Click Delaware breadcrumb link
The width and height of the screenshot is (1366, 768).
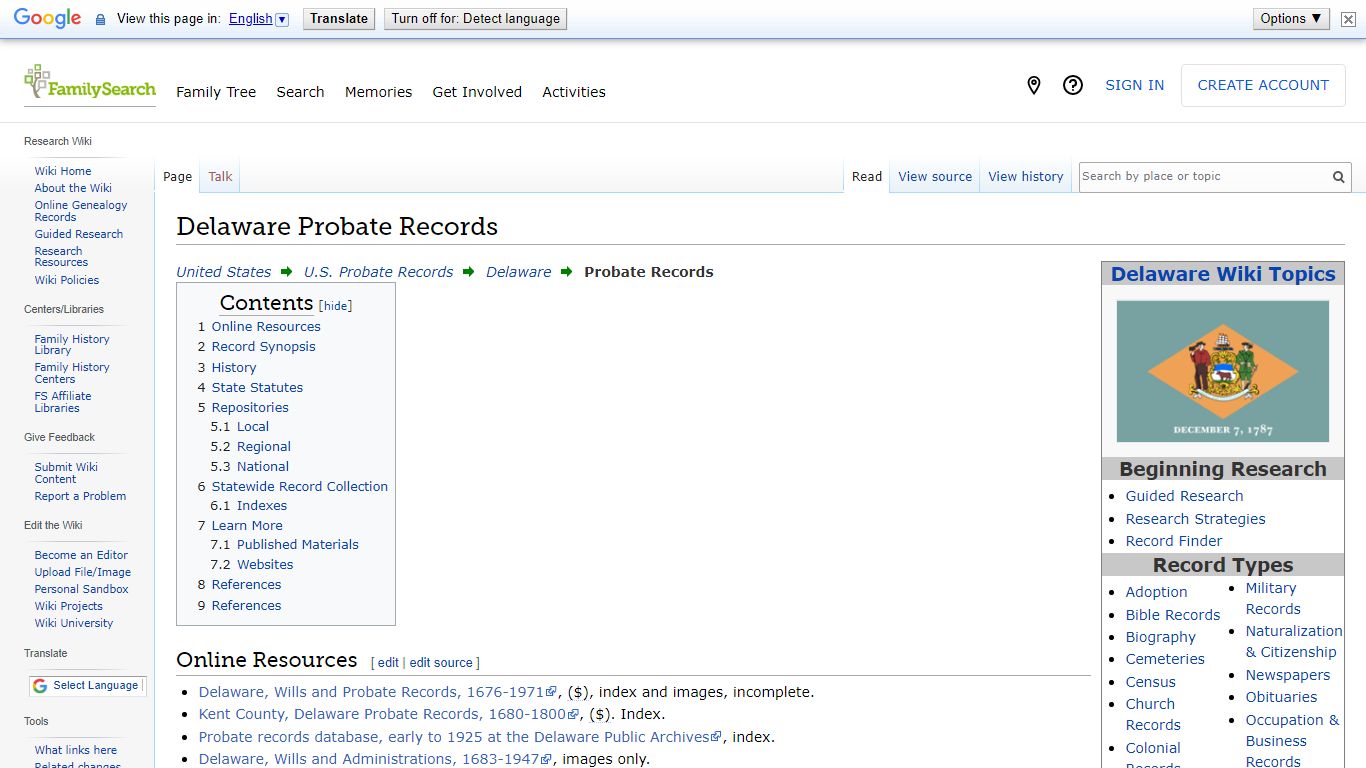pyautogui.click(x=519, y=272)
